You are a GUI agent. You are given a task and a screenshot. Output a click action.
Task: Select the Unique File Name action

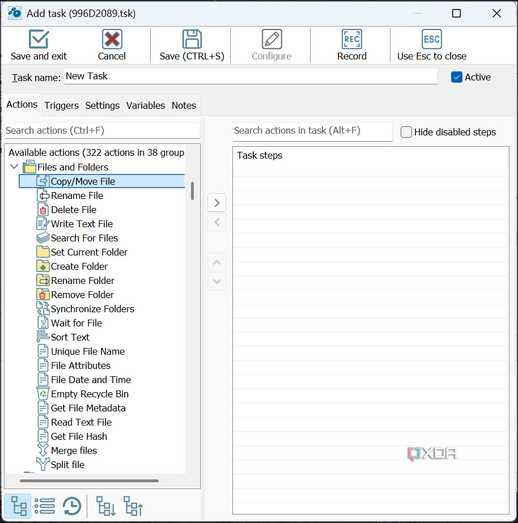pyautogui.click(x=88, y=351)
